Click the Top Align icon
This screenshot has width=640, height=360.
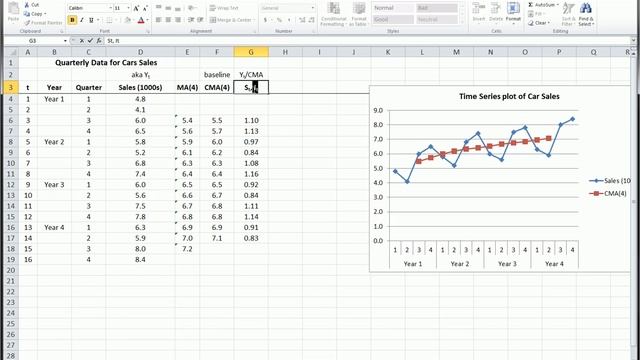tap(158, 8)
